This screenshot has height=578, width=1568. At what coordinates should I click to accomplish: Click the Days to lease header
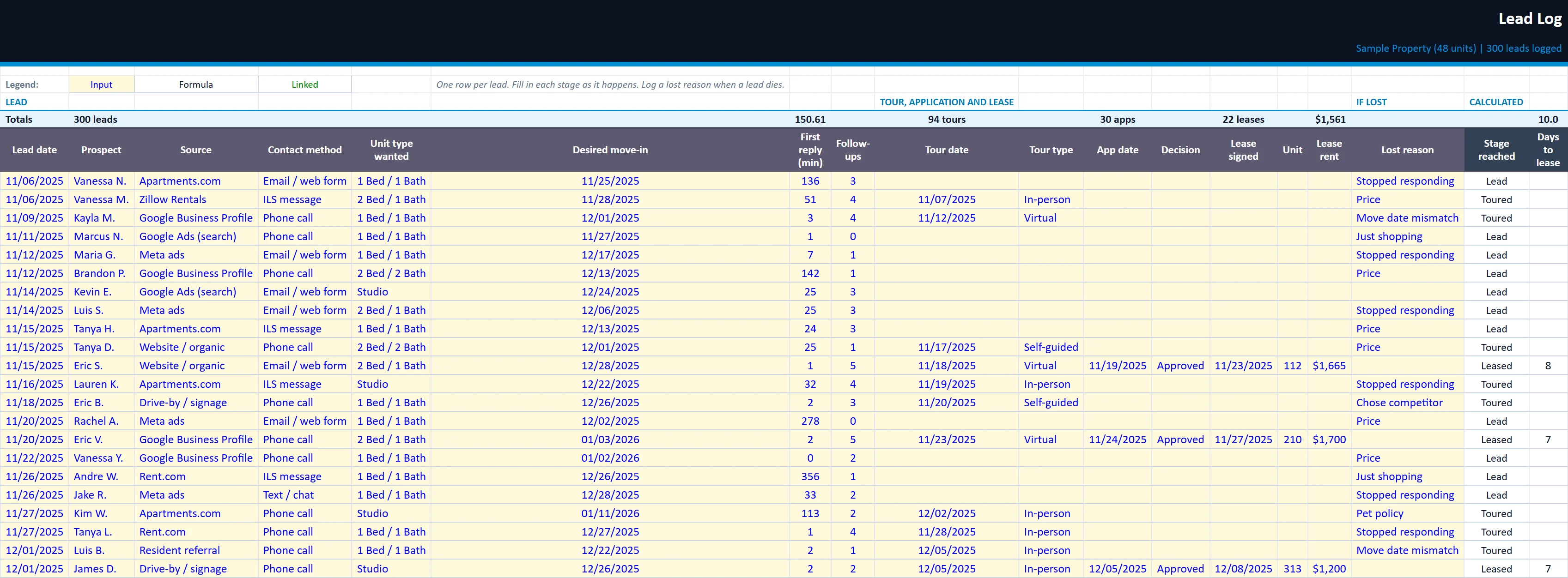(1548, 150)
